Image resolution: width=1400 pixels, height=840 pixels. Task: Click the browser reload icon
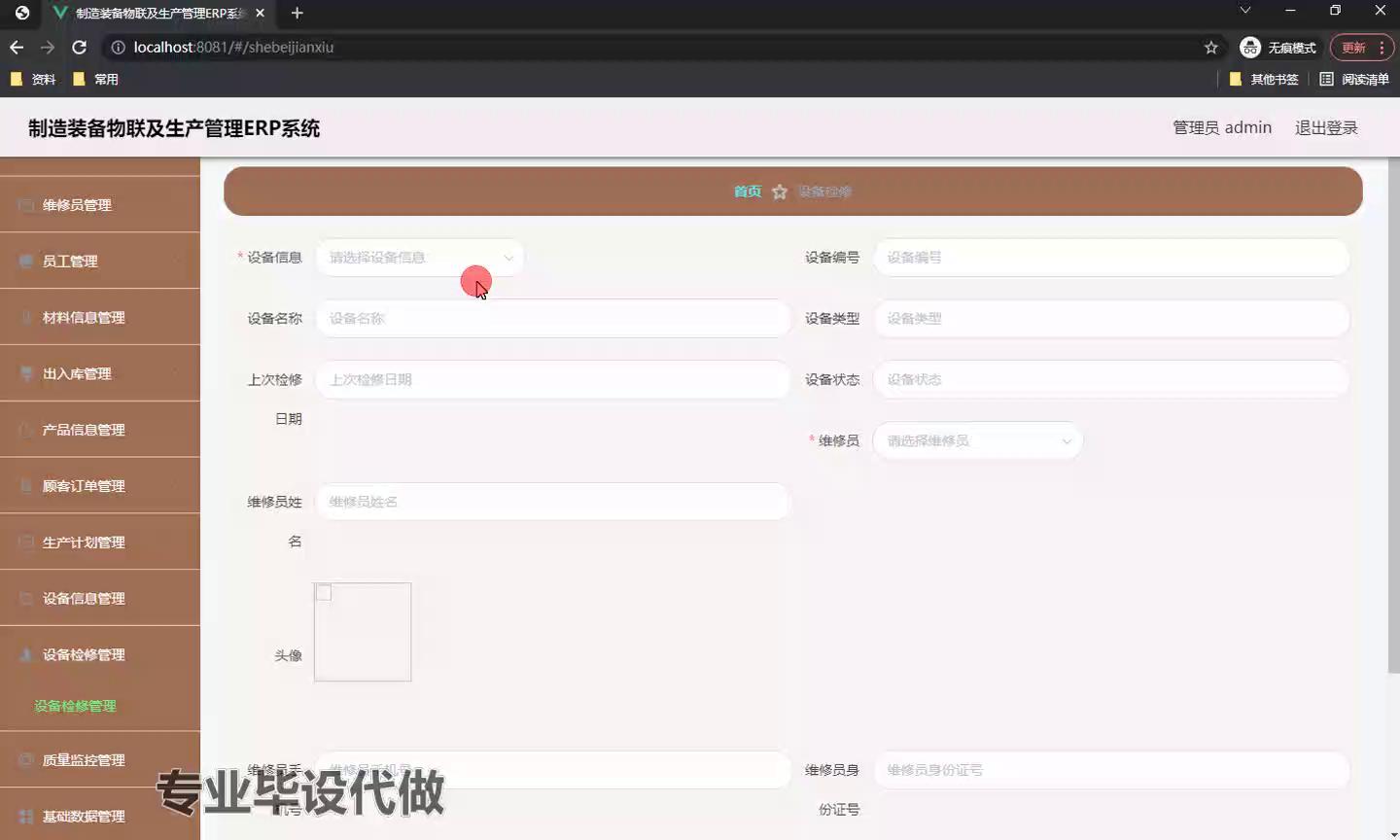80,48
